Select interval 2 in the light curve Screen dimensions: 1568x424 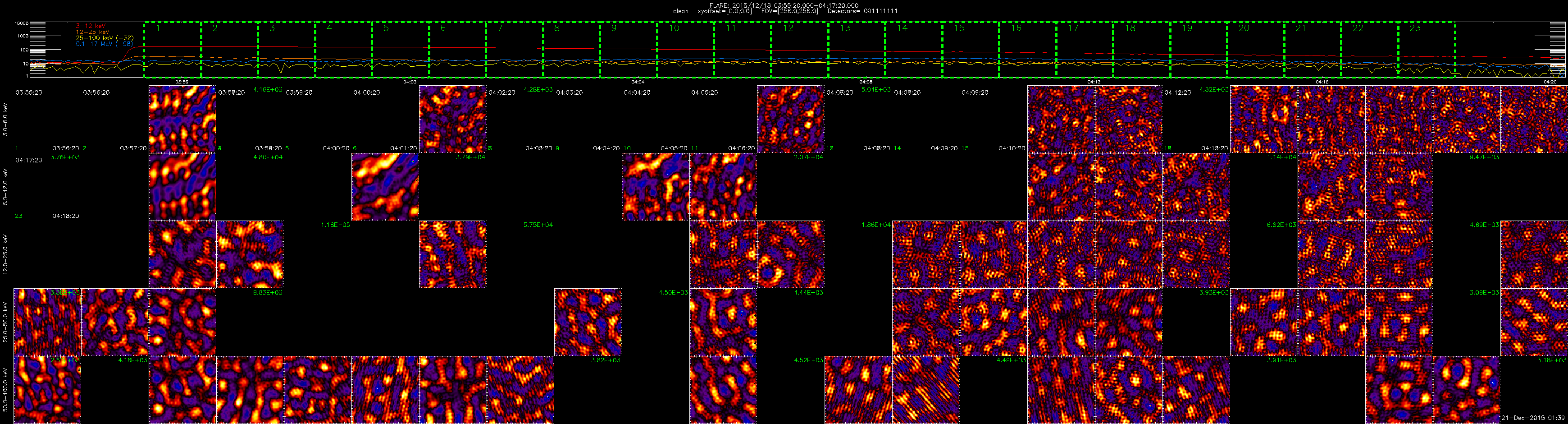(229, 50)
